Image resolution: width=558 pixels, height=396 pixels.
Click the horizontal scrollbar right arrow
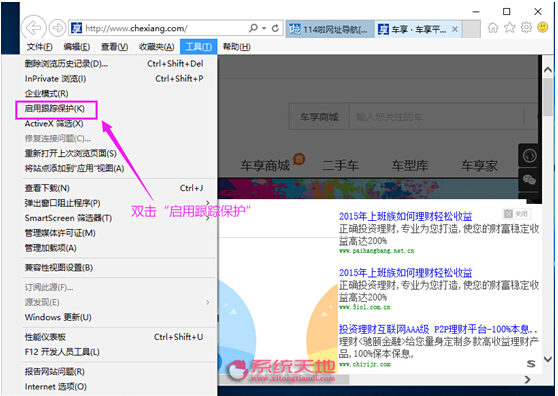[527, 380]
